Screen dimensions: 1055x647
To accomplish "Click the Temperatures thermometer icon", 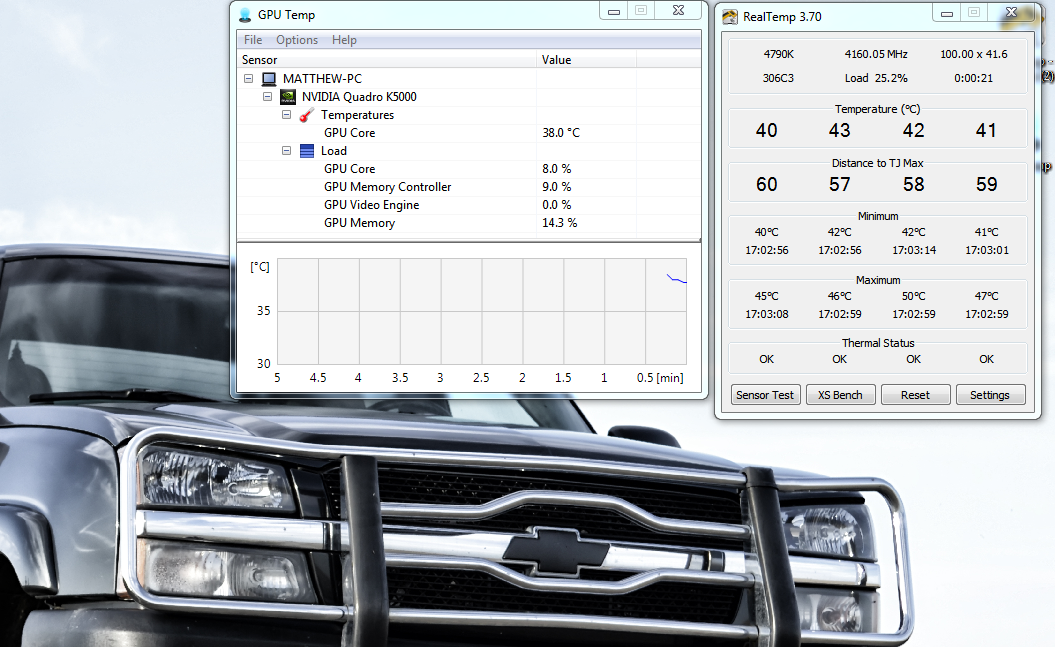I will (307, 115).
